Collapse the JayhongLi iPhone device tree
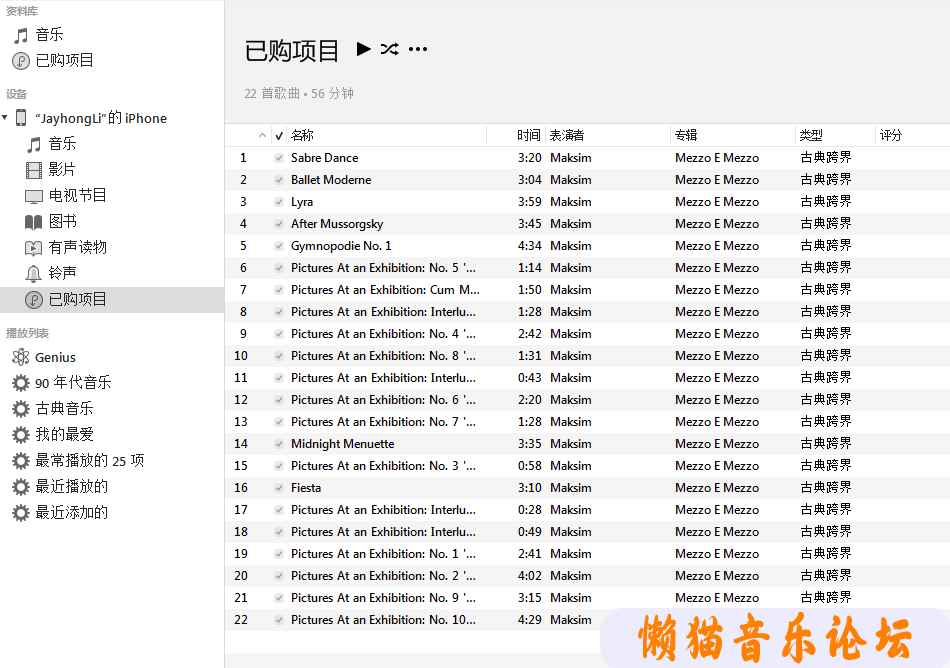 tap(5, 117)
